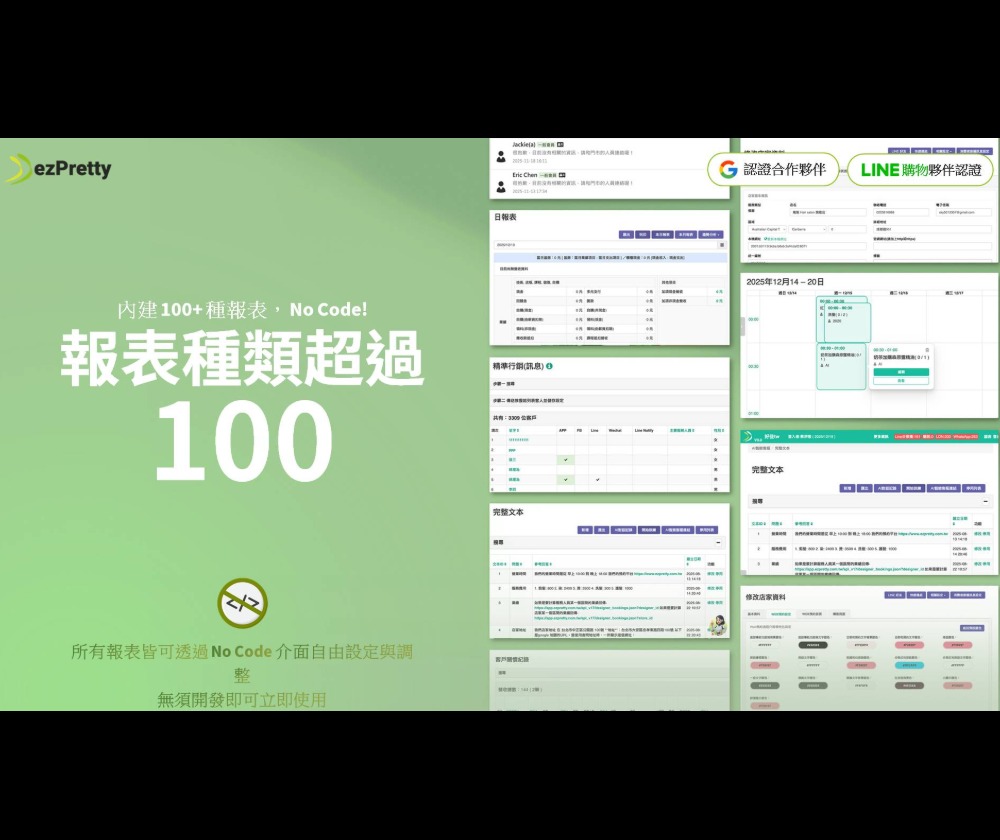Click the LINE 購物夥伴認證 badge
Viewport: 1000px width, 840px height.
pos(921,170)
